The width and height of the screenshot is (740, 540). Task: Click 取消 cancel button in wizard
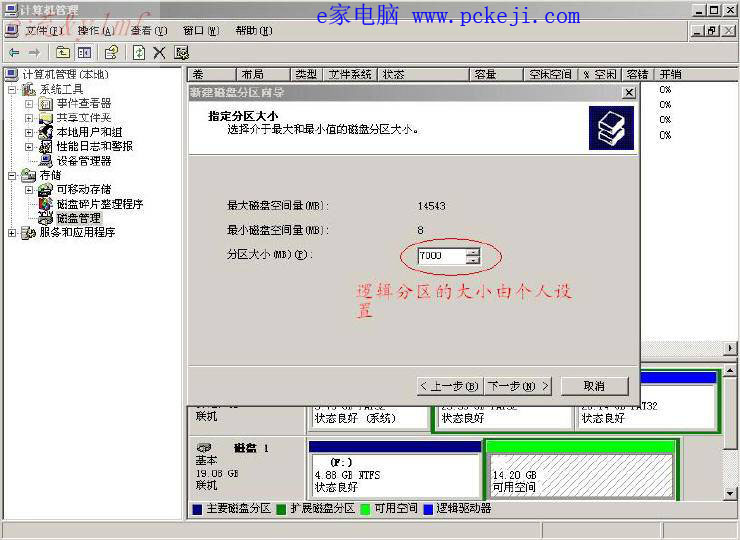pos(595,386)
